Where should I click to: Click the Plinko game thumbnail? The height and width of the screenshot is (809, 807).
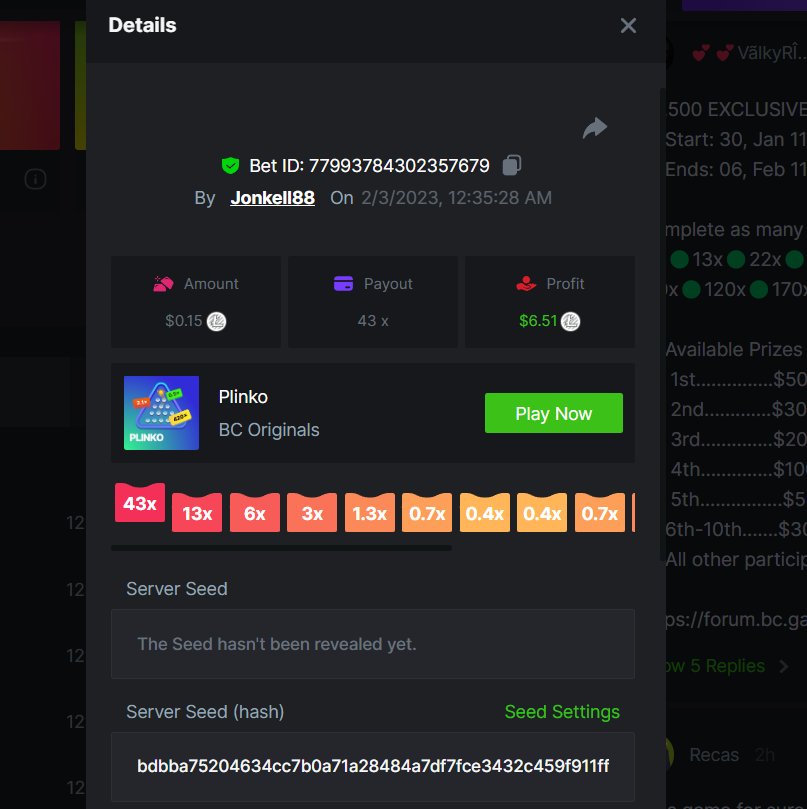[x=161, y=413]
